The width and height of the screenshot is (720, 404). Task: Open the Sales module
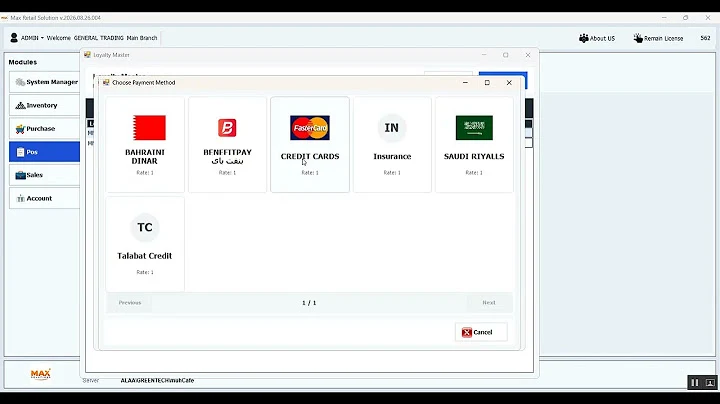(45, 175)
